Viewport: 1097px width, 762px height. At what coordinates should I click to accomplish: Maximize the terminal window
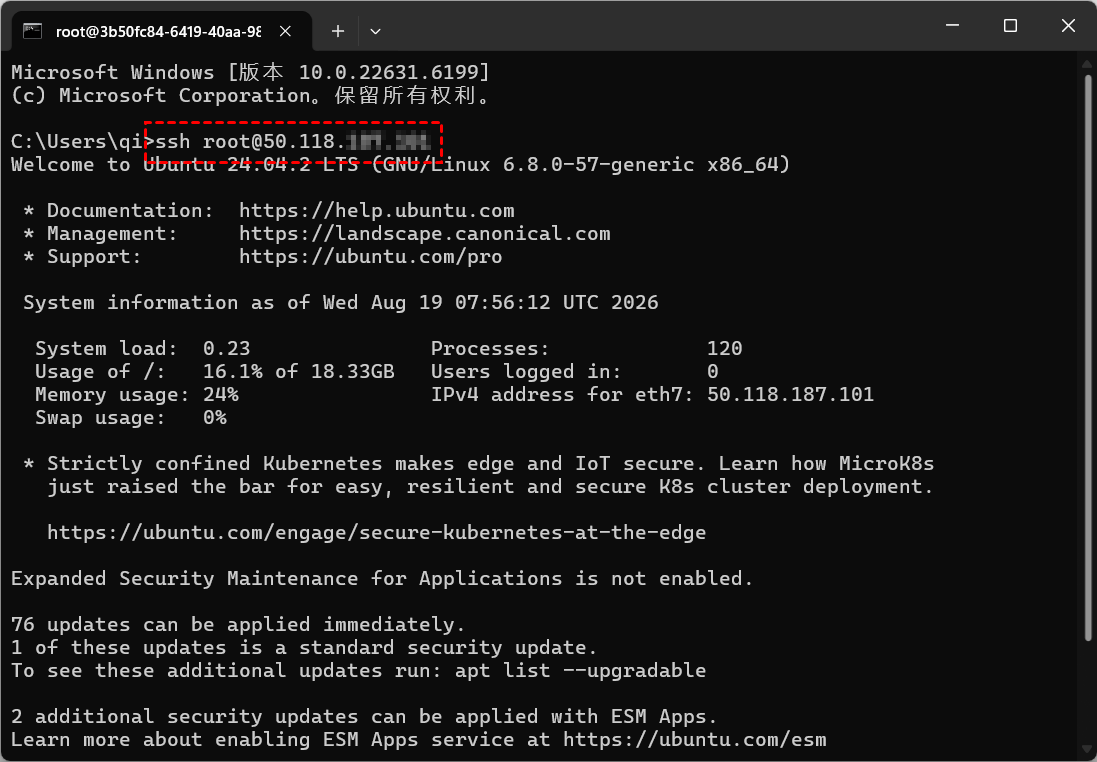1010,25
